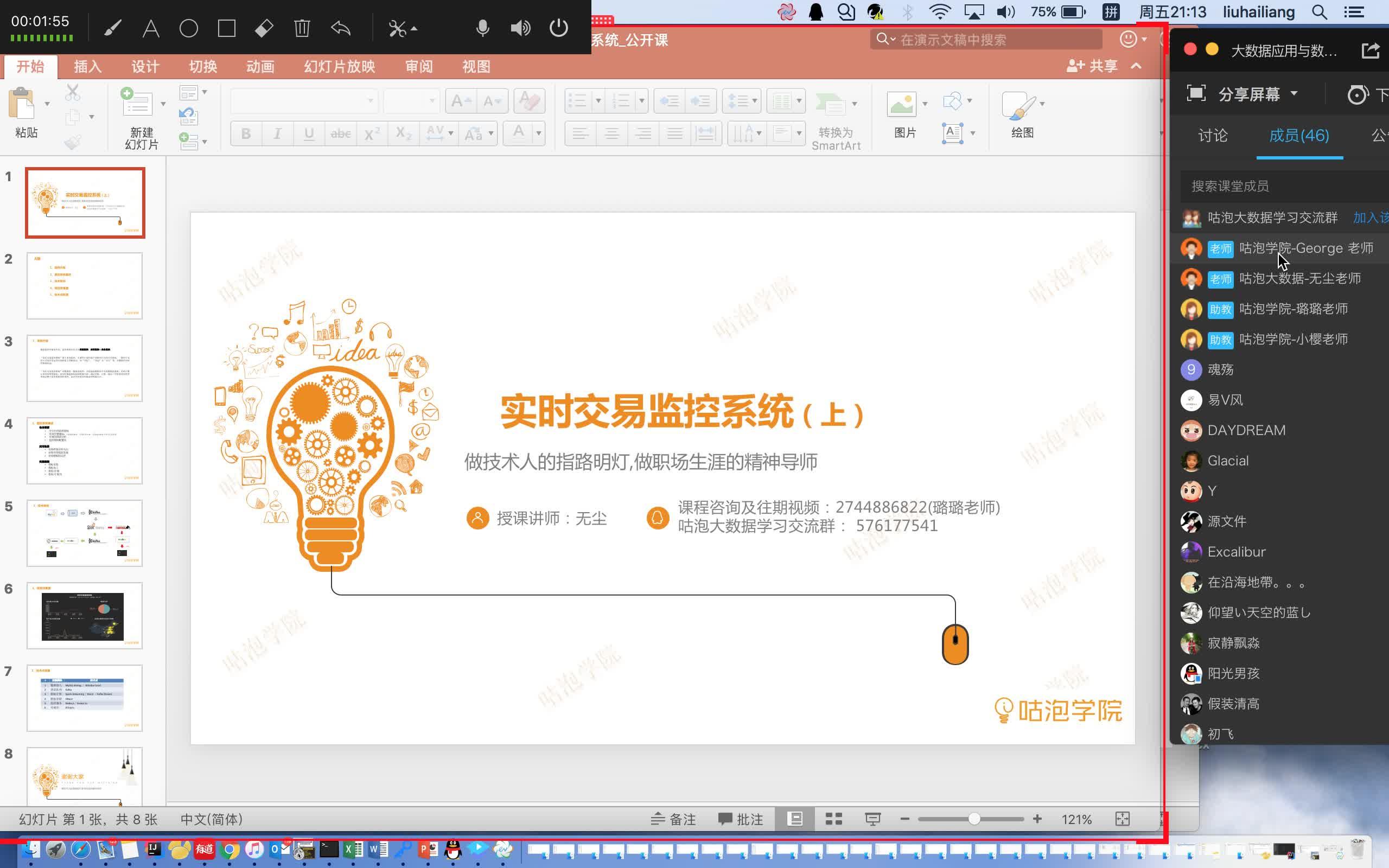This screenshot has width=1389, height=868.
Task: Toggle italic formatting
Action: point(278,134)
